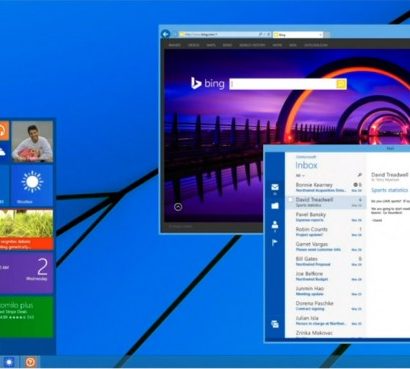
Task: Open the purple calendar tile showing Wednesday 2
Action: [x=26, y=273]
